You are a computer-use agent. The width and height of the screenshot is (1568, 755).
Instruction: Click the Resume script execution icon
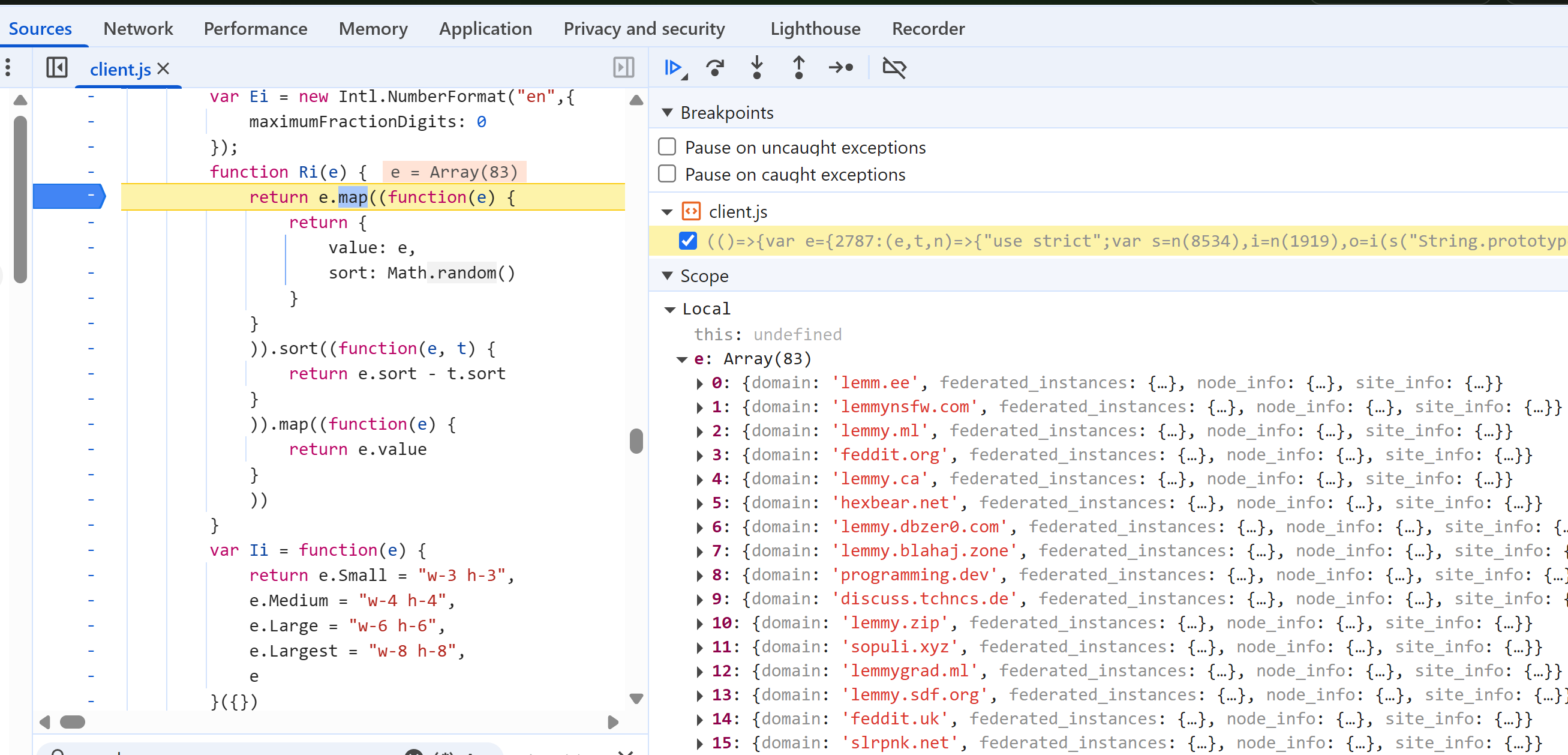674,68
